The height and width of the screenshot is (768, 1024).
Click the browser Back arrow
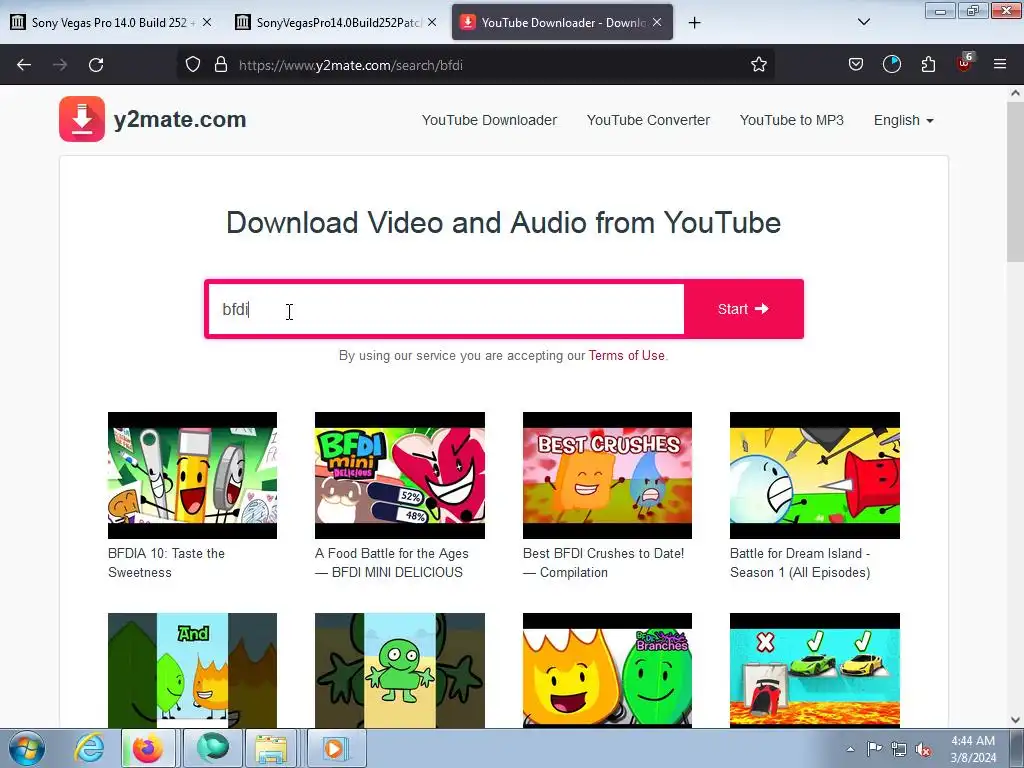tap(24, 65)
